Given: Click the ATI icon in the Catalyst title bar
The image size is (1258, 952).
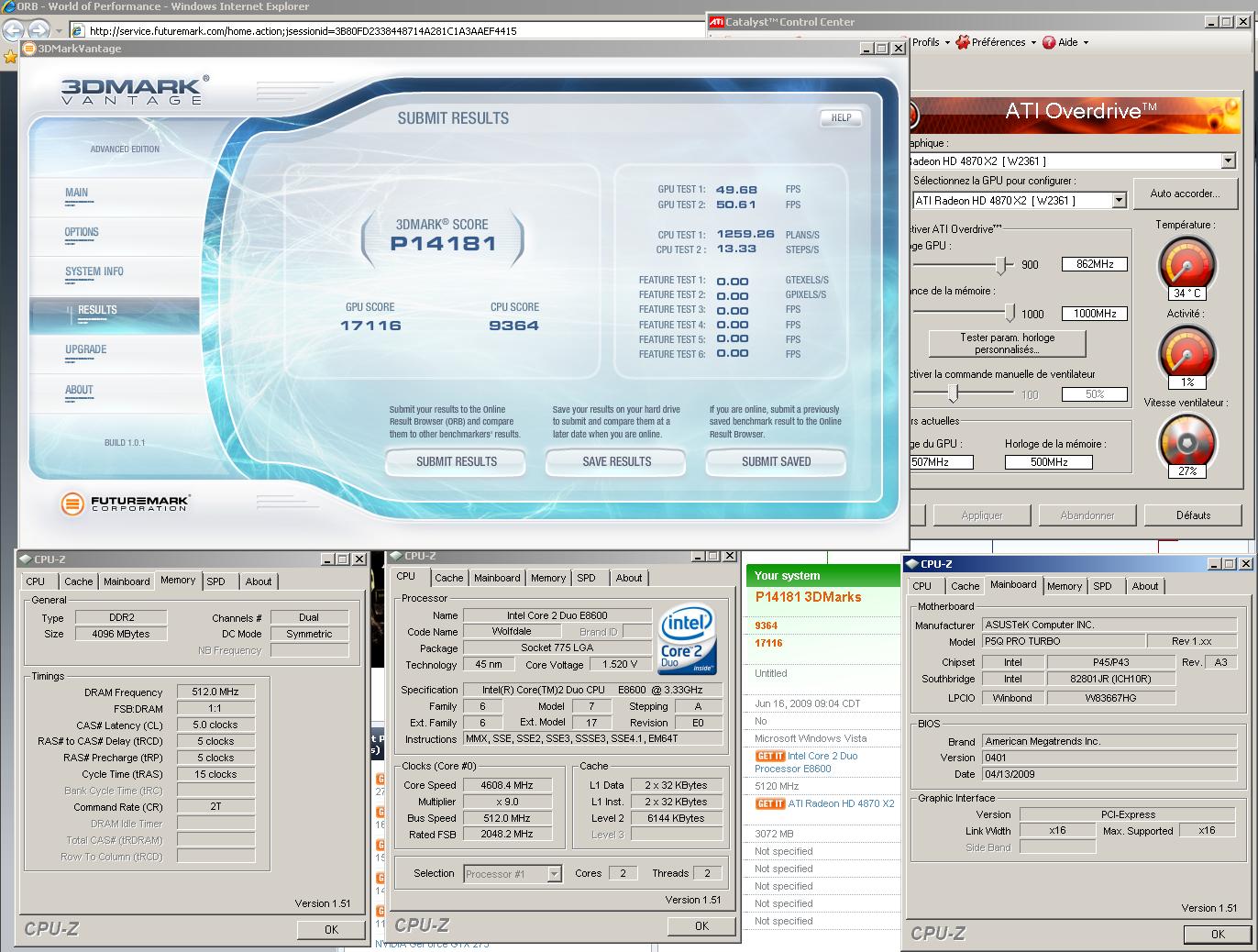Looking at the screenshot, I should pos(717,22).
